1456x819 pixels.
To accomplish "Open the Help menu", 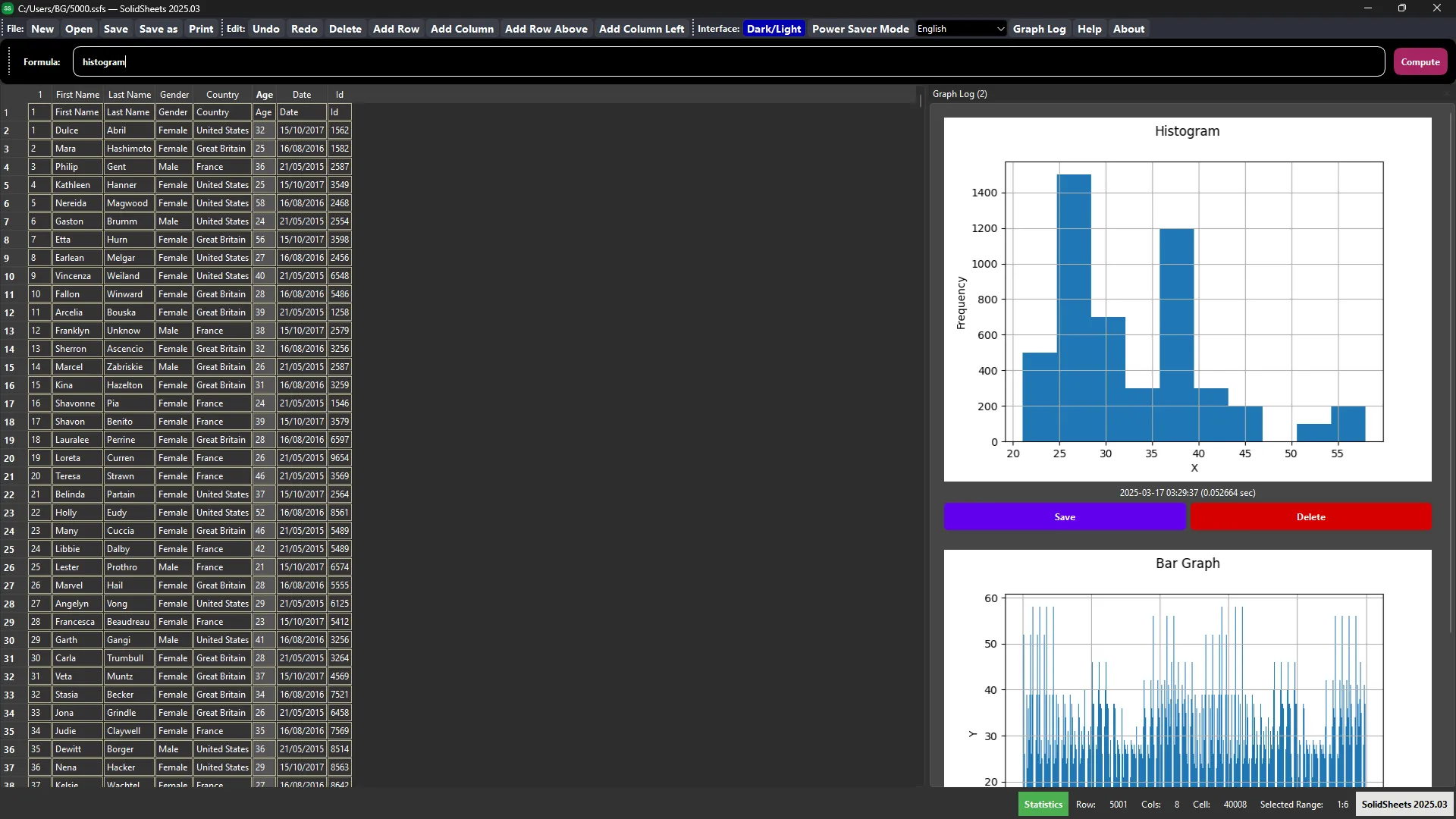I will pyautogui.click(x=1089, y=29).
